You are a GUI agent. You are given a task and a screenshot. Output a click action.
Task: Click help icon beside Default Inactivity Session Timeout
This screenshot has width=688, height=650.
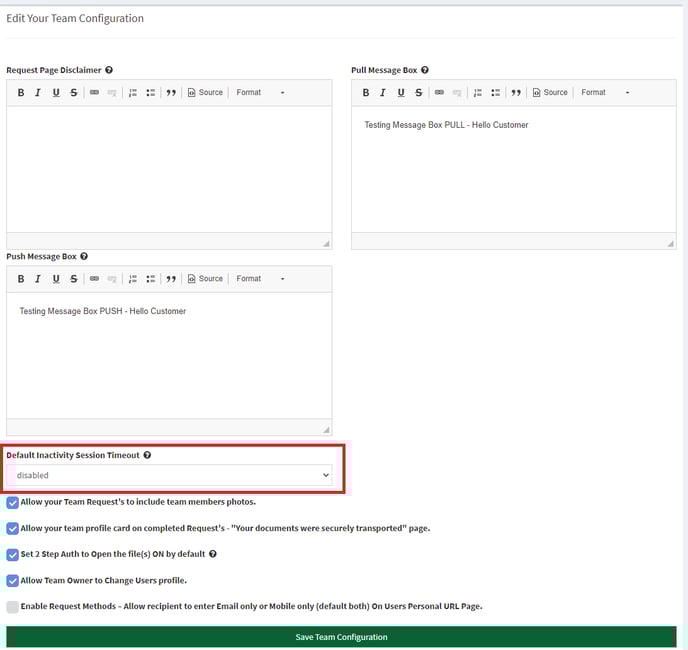click(147, 455)
